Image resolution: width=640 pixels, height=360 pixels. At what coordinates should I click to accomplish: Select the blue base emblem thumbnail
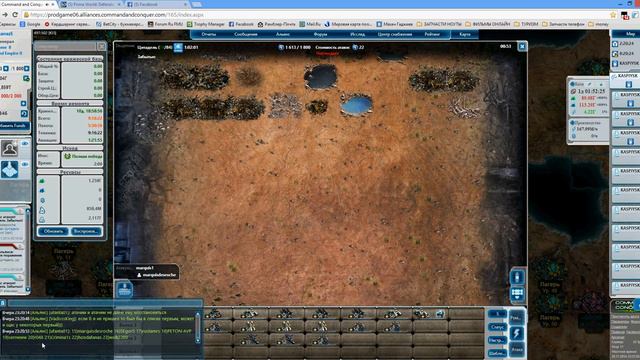point(9,169)
